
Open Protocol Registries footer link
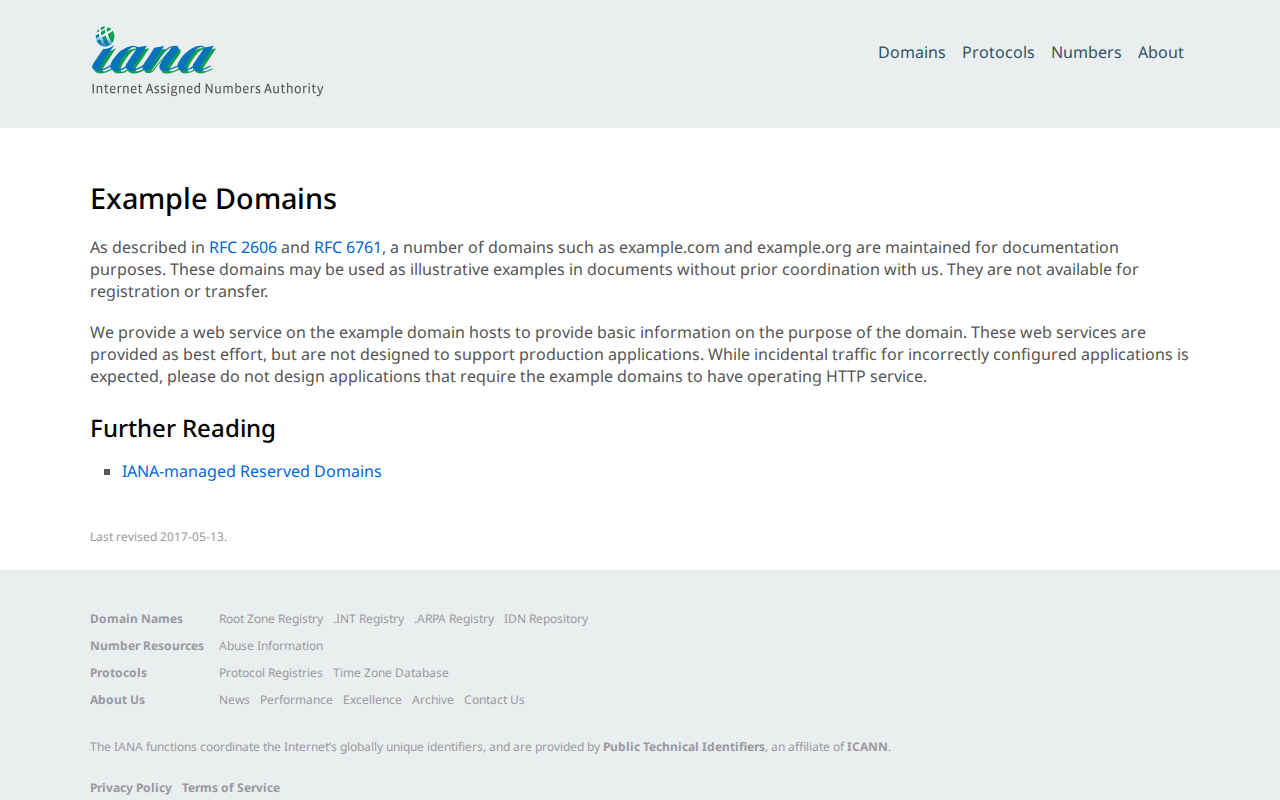click(x=271, y=673)
